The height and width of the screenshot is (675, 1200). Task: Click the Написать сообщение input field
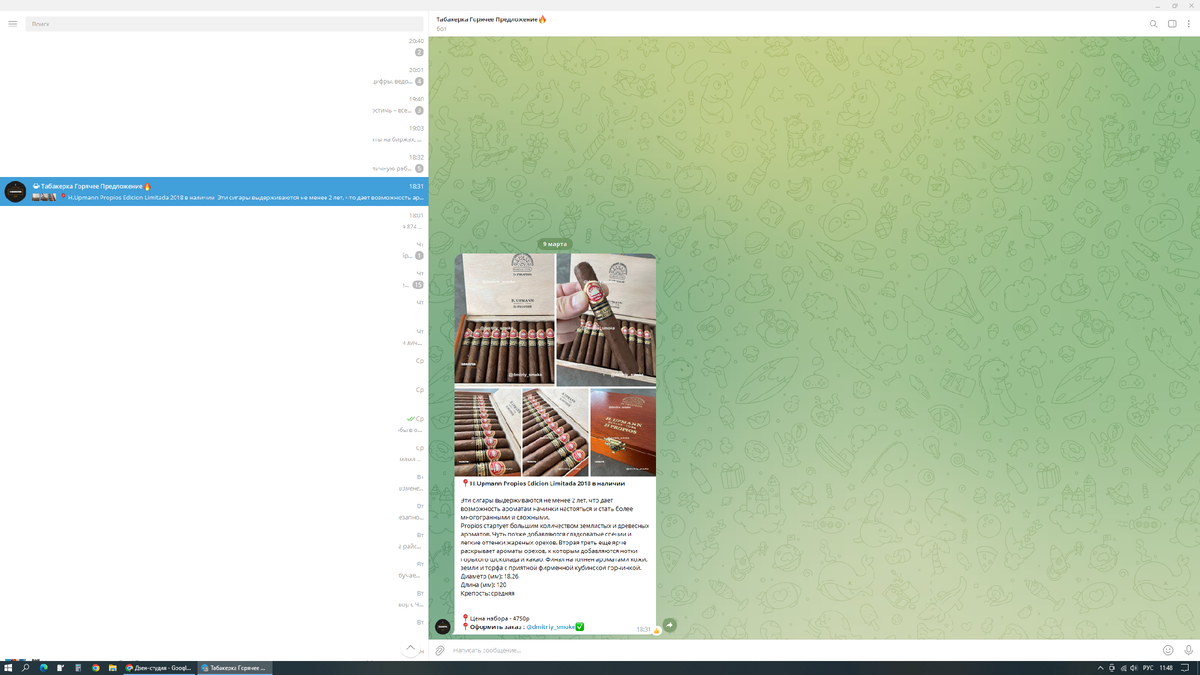(800, 650)
